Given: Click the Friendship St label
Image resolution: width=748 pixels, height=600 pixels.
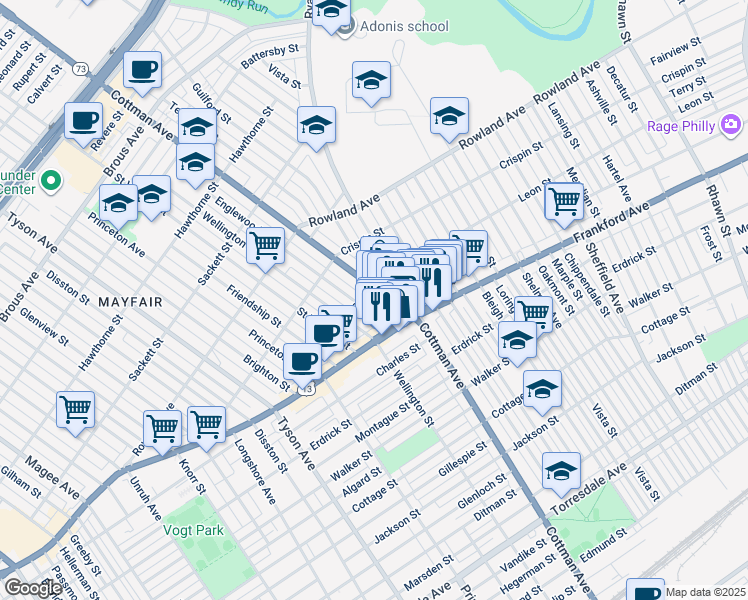Looking at the screenshot, I should [x=254, y=306].
